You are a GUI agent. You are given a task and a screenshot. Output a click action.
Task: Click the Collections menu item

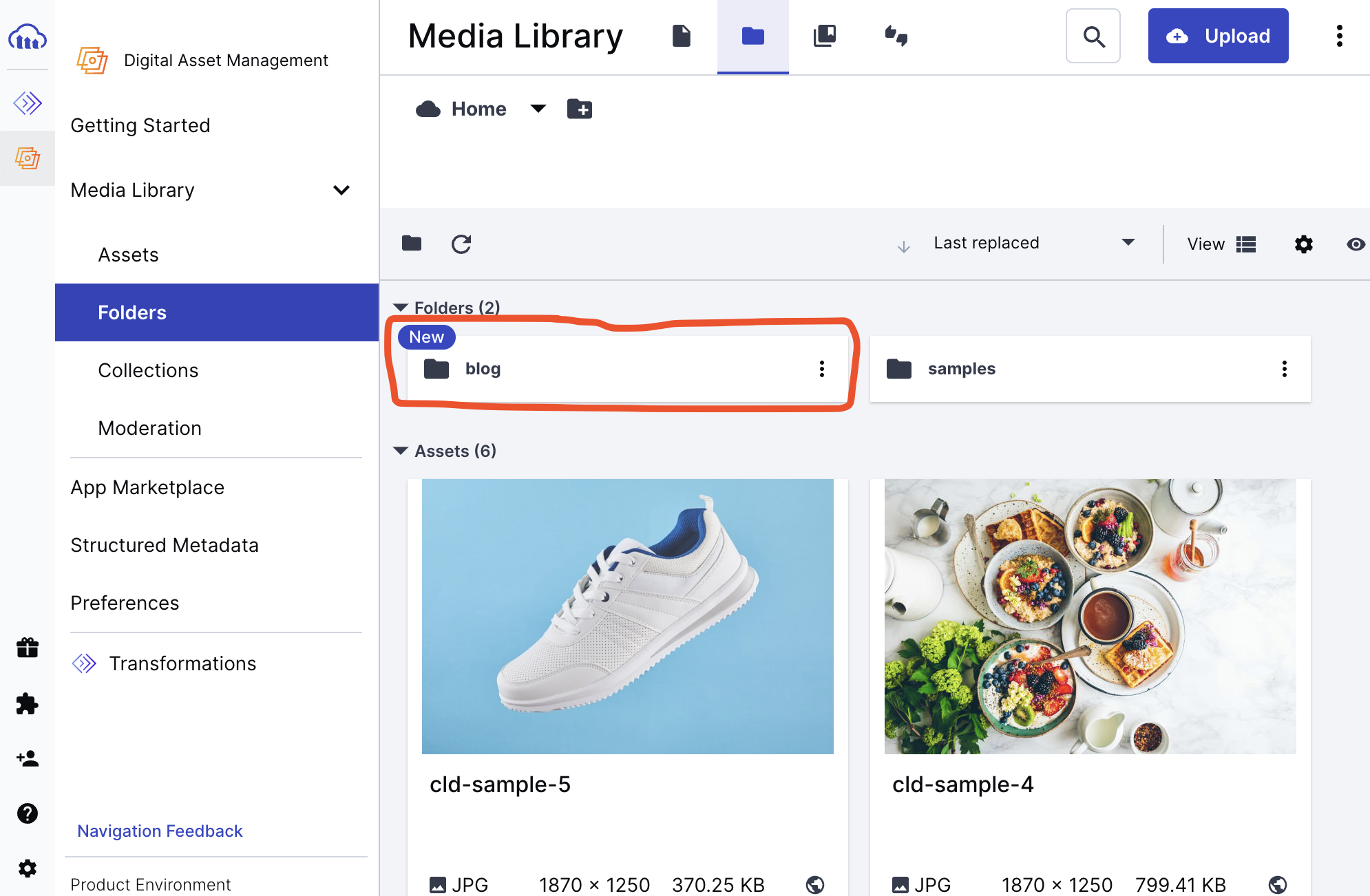[147, 370]
